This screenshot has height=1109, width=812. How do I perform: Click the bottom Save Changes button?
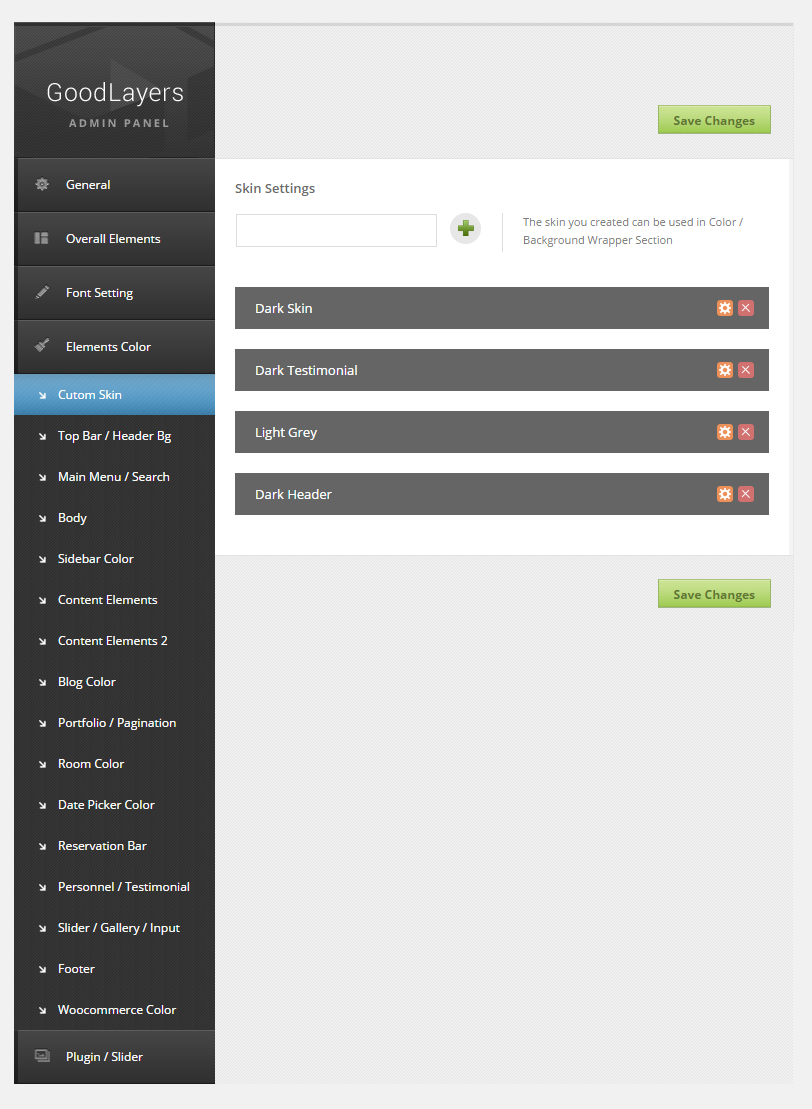714,594
